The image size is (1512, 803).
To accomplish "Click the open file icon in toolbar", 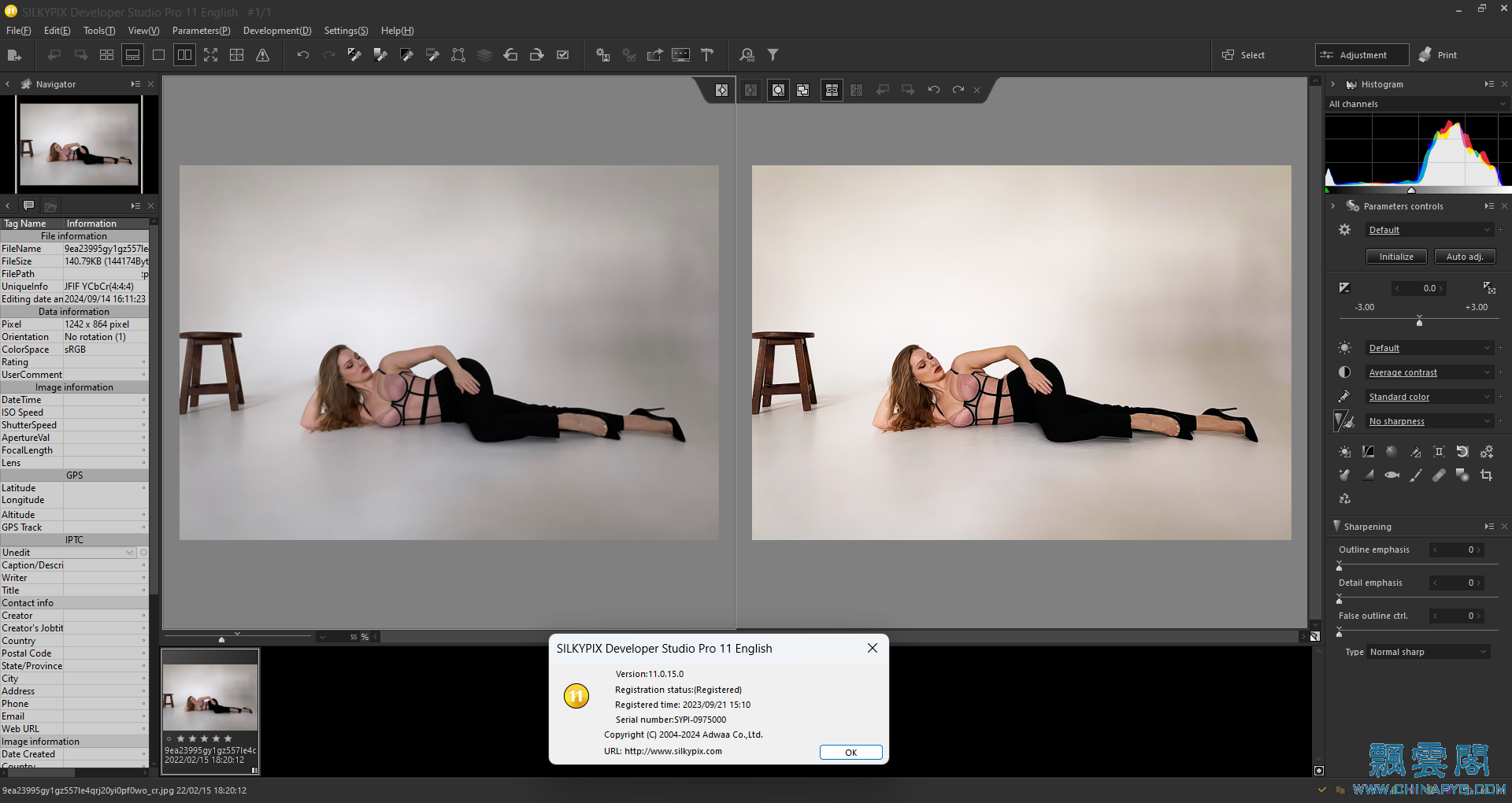I will tap(14, 55).
